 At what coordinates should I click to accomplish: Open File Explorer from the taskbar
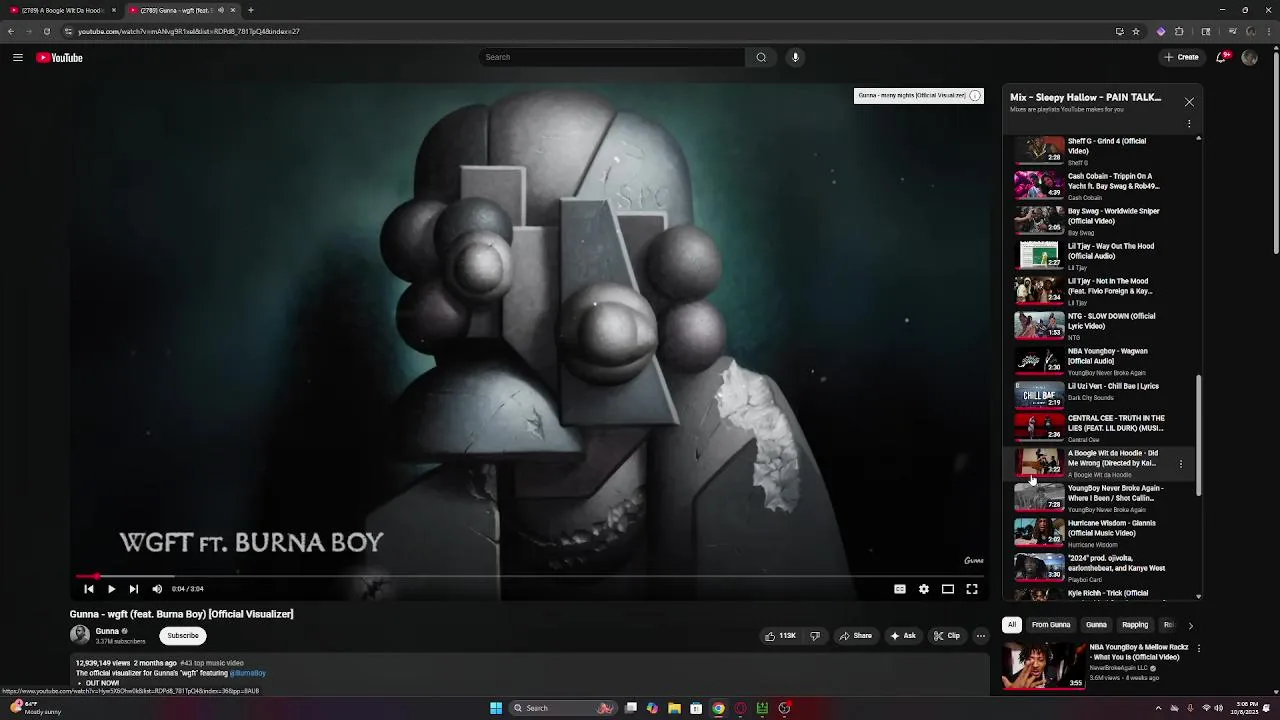click(674, 708)
